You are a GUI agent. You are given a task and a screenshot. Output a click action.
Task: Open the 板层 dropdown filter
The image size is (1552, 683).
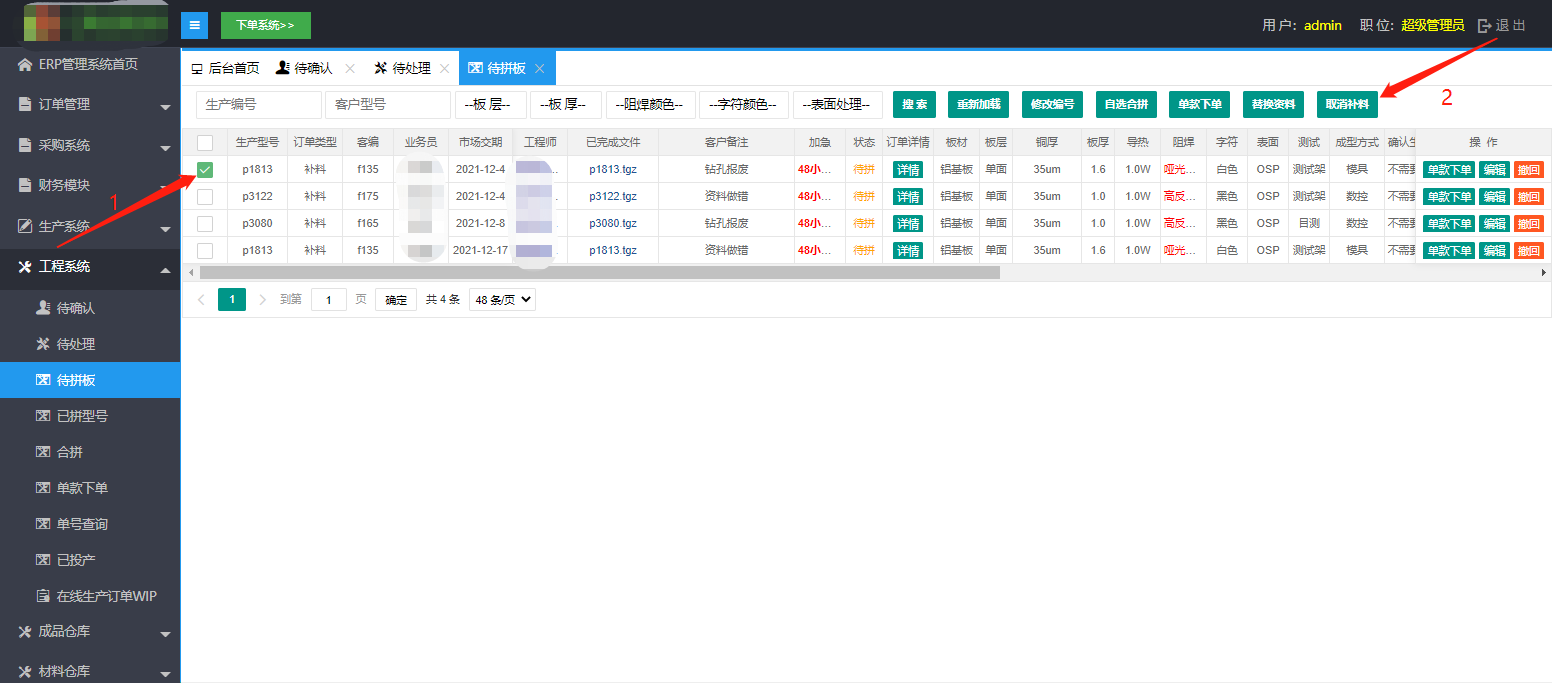tap(490, 105)
